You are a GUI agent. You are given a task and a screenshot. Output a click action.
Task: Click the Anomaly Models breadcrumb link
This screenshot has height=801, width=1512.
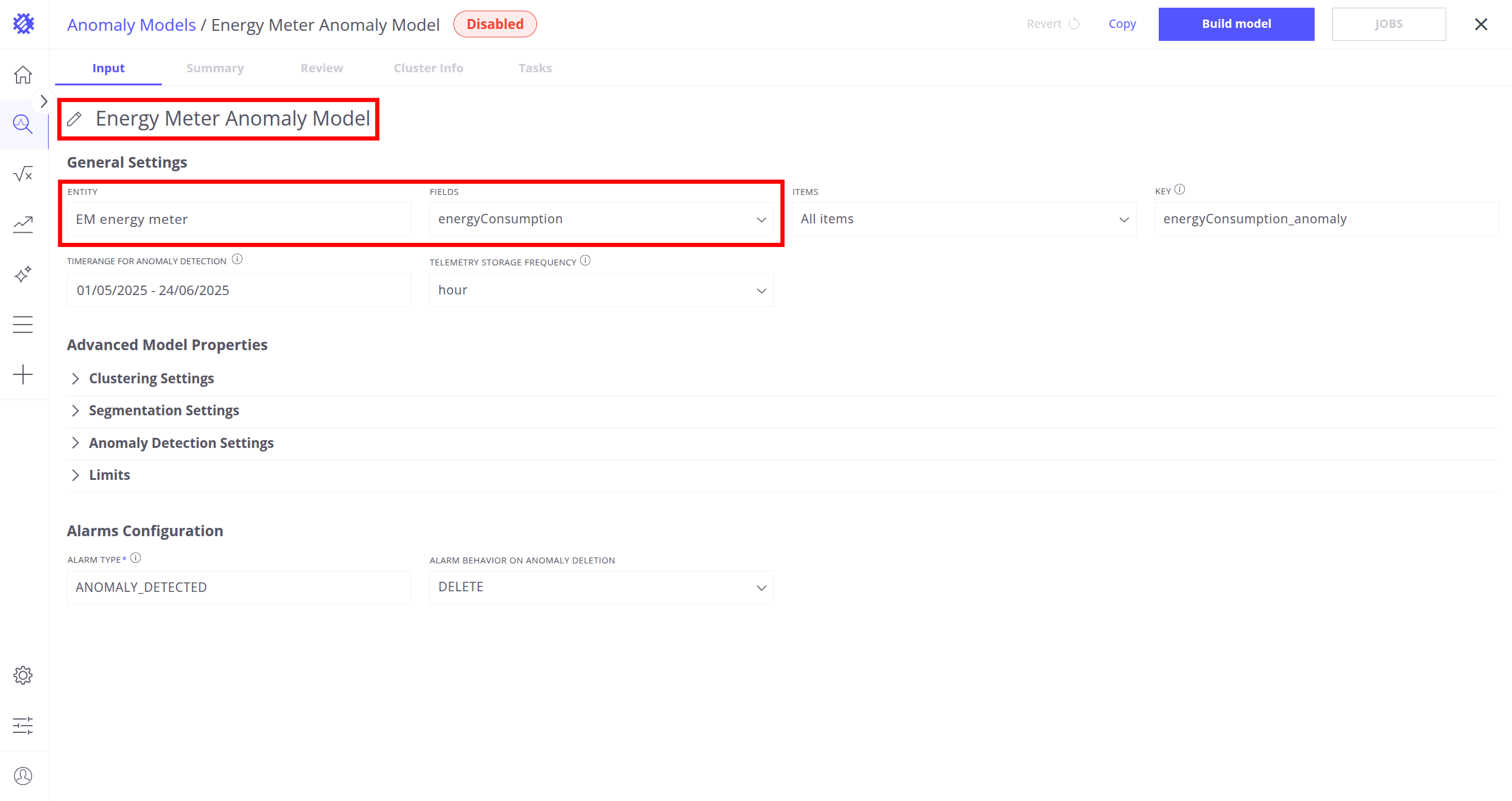131,25
